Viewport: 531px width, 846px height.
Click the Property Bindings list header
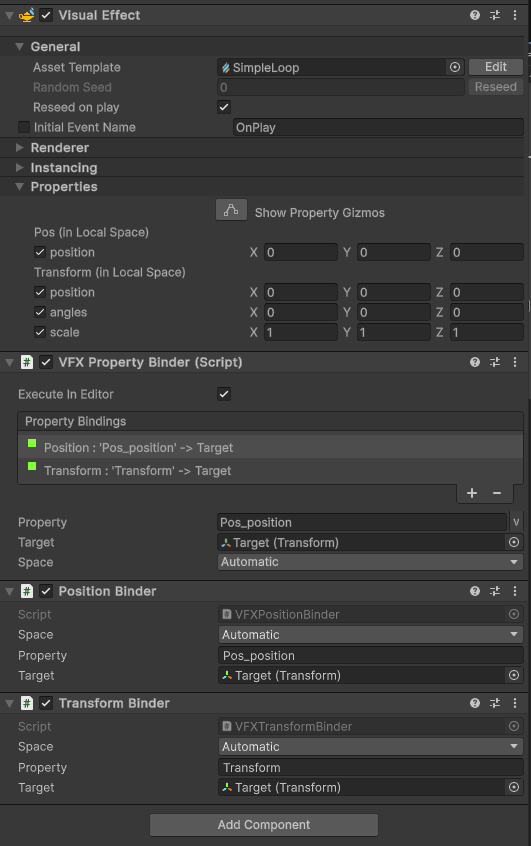pos(270,421)
